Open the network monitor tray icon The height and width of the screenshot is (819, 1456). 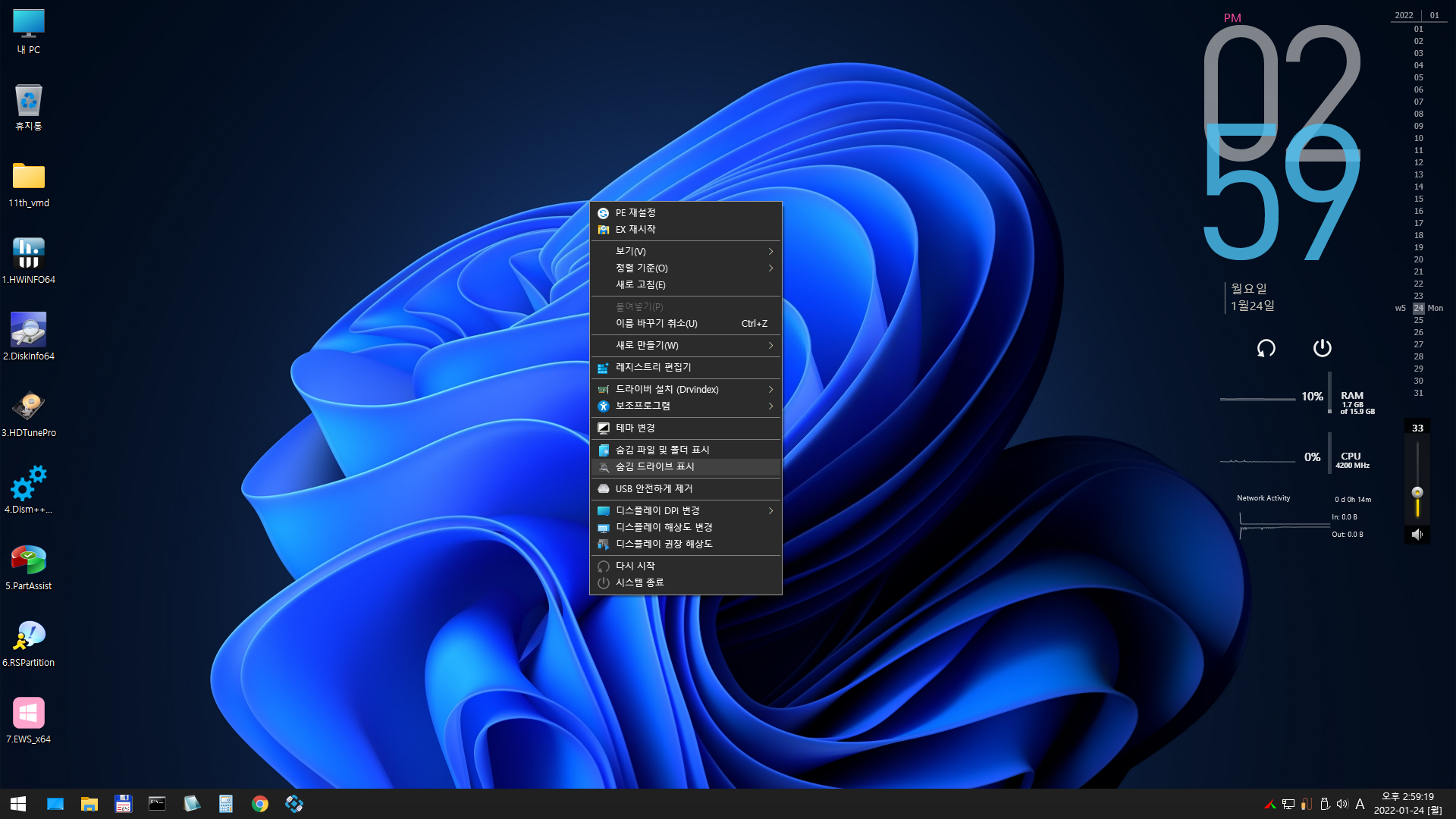(x=1288, y=805)
